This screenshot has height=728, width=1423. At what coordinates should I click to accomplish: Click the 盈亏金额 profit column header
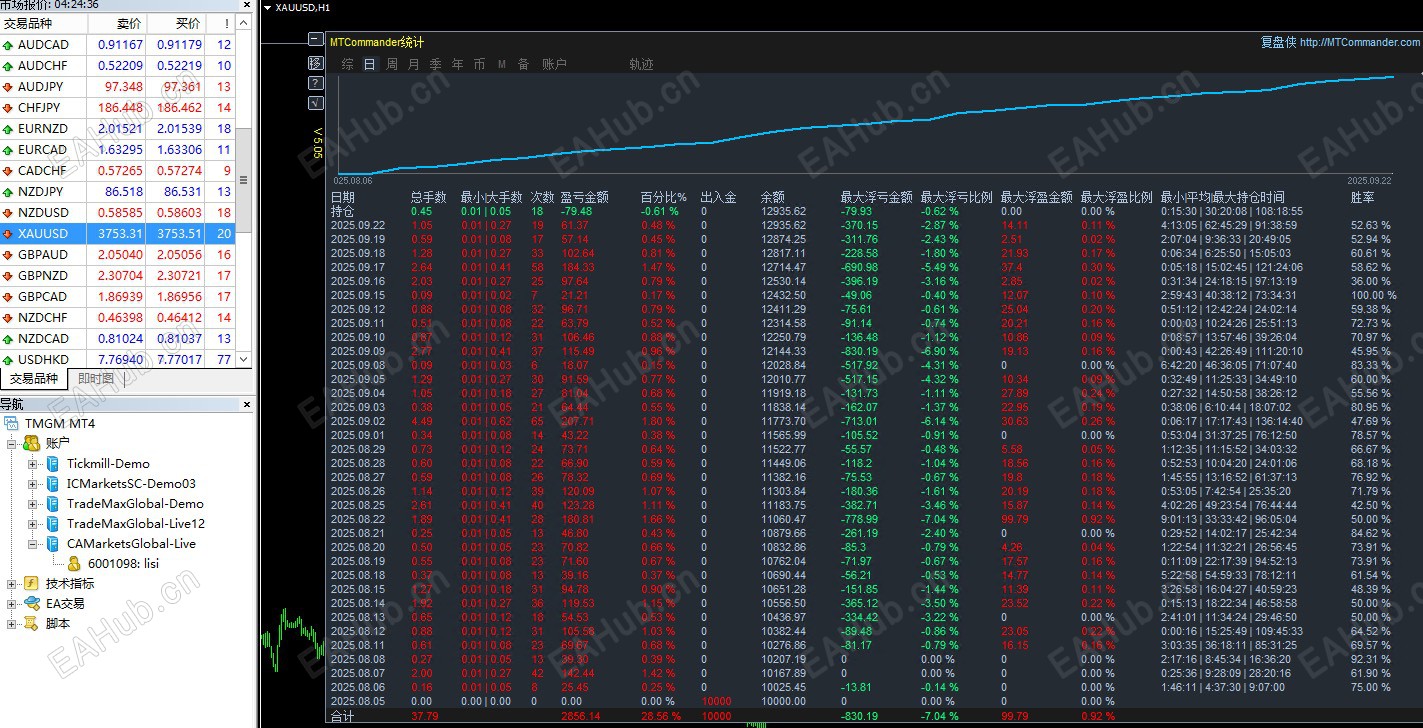coord(584,197)
